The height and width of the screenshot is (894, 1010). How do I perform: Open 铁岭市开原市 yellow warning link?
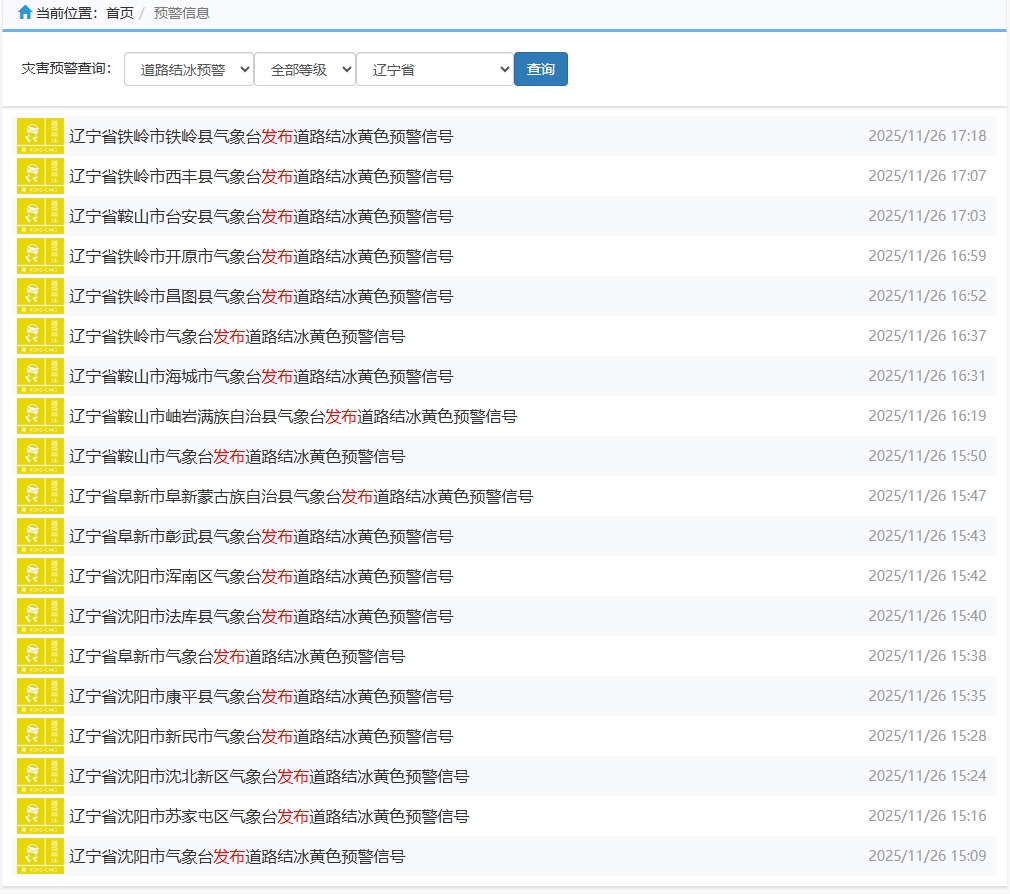[x=261, y=256]
